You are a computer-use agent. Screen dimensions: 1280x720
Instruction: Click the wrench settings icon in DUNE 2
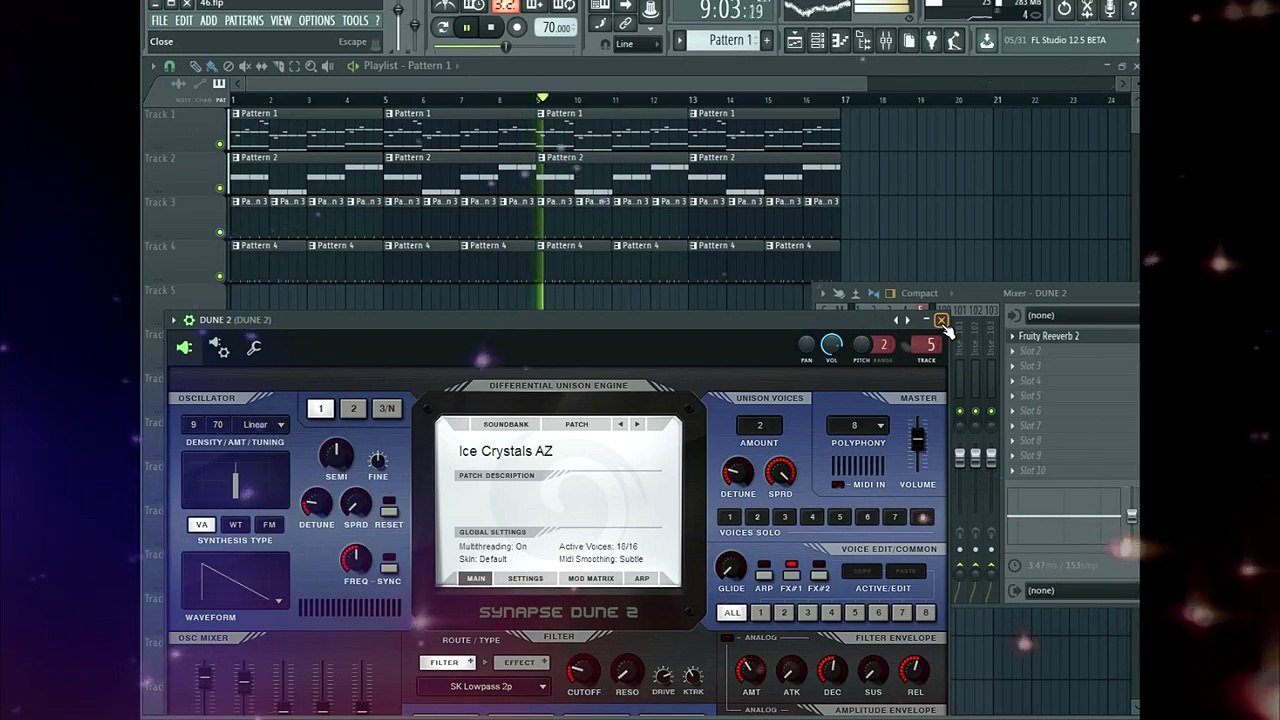point(254,347)
